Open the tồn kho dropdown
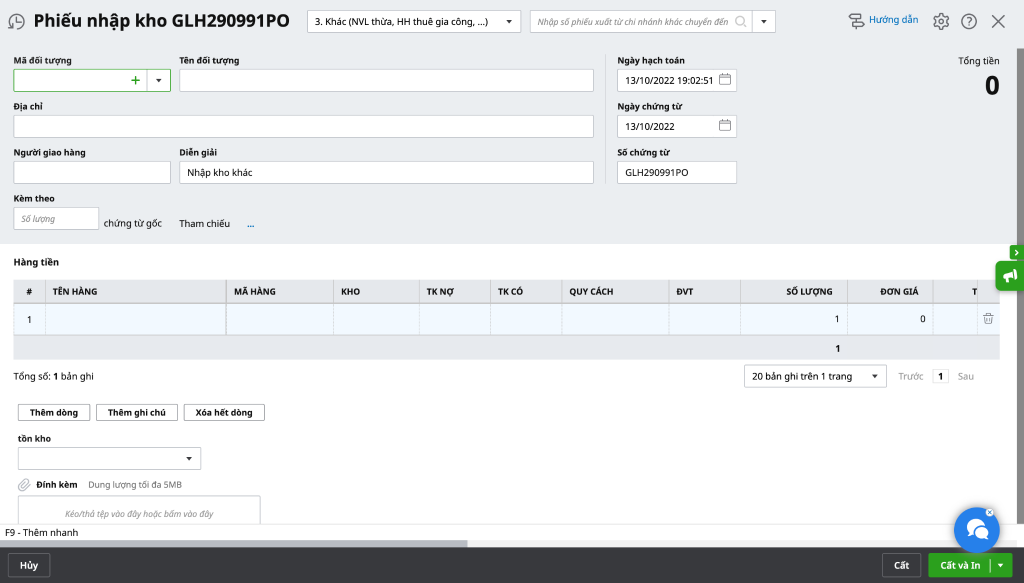1024x583 pixels. [x=109, y=458]
